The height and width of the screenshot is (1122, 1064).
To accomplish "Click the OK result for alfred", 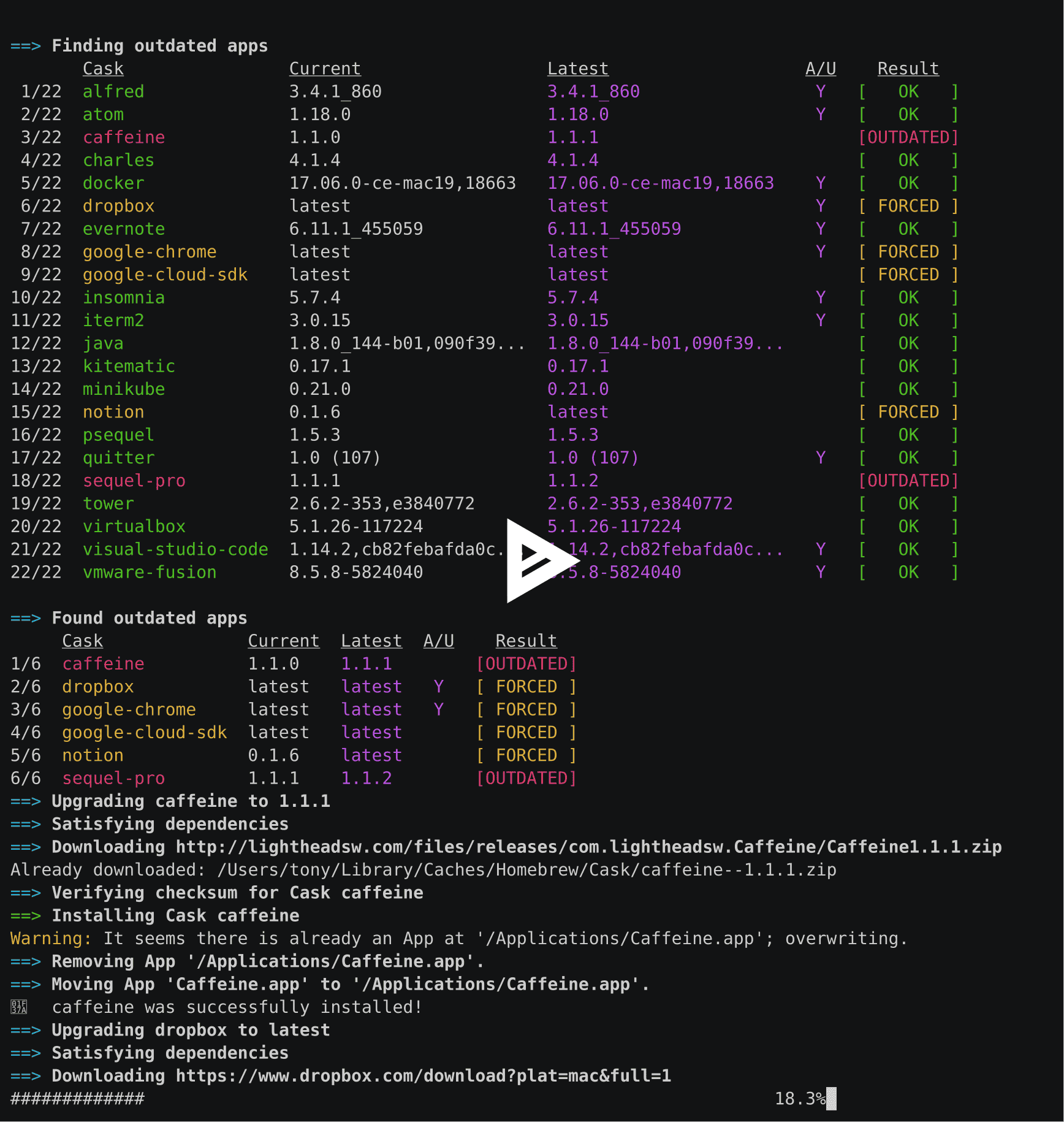I will 908,91.
